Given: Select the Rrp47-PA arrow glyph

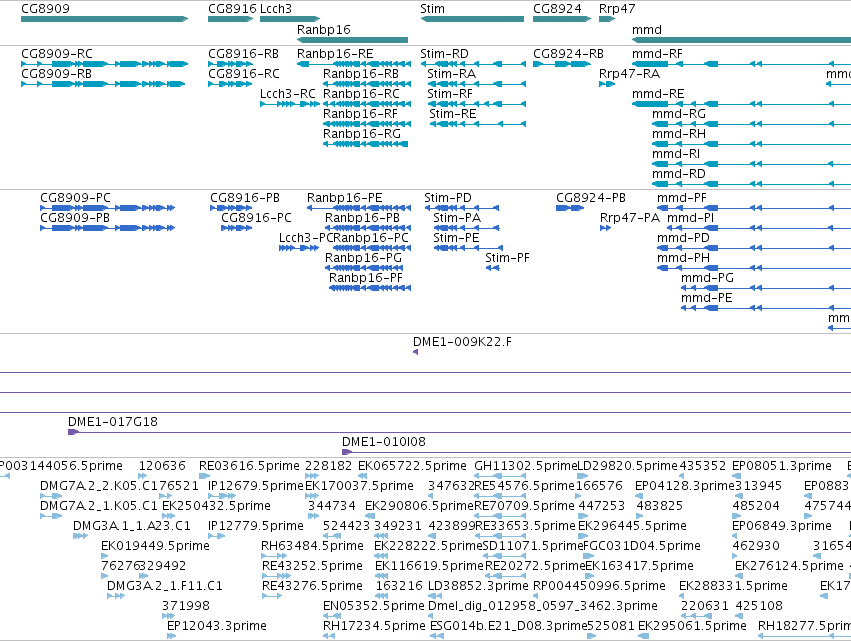Looking at the screenshot, I should click(x=605, y=228).
